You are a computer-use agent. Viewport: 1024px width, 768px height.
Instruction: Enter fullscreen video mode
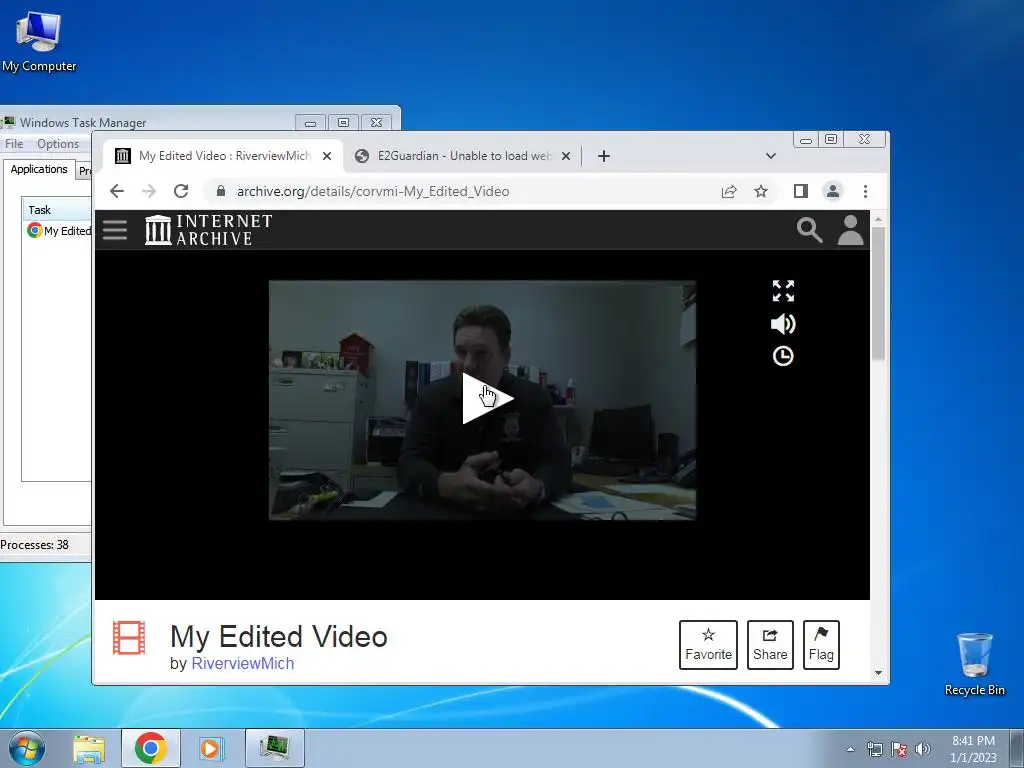[783, 291]
